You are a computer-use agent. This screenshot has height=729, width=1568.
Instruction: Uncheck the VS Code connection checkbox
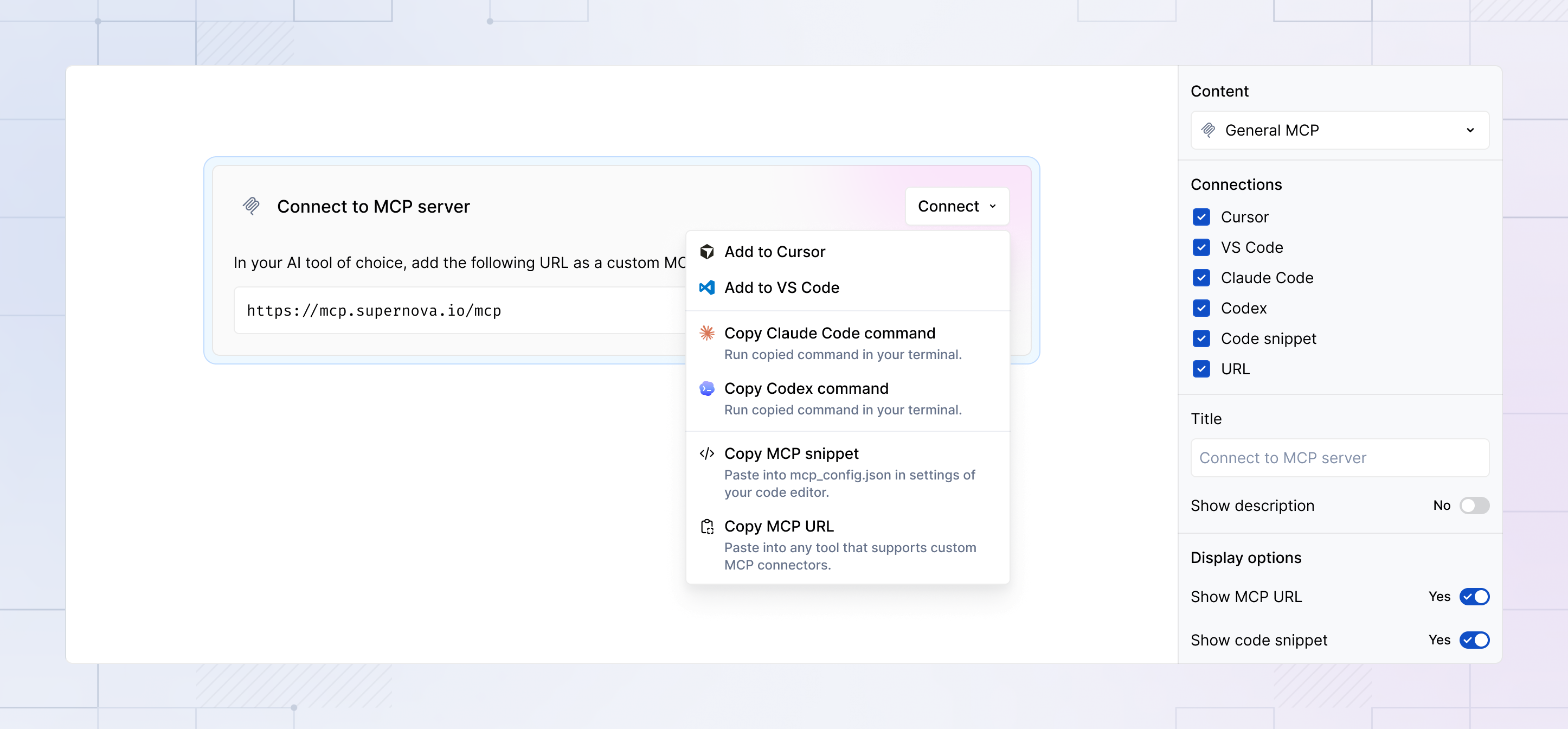1201,247
